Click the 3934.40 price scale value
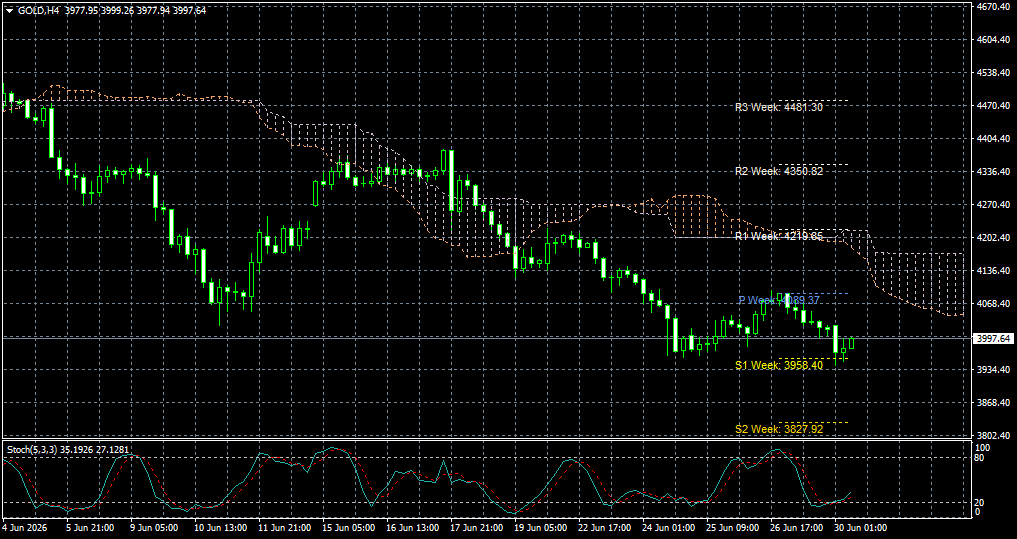Image resolution: width=1017 pixels, height=539 pixels. point(993,370)
